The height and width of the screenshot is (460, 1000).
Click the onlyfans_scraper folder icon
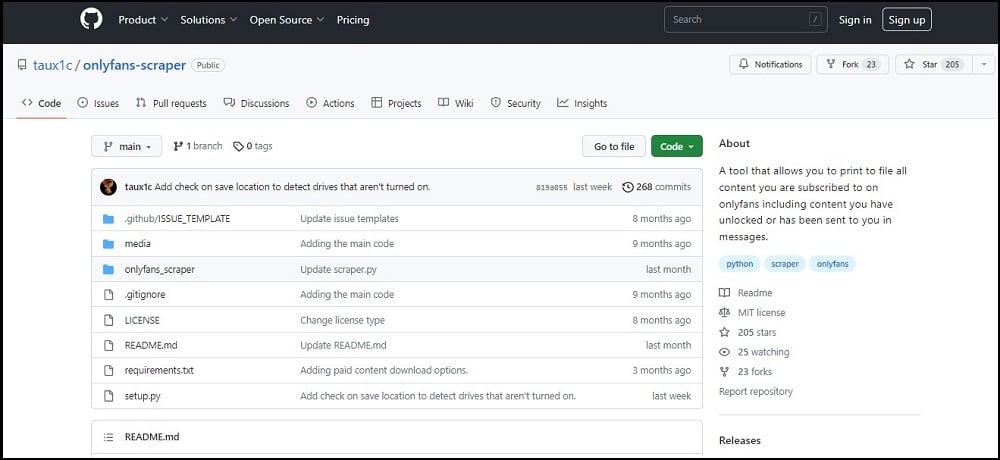108,269
